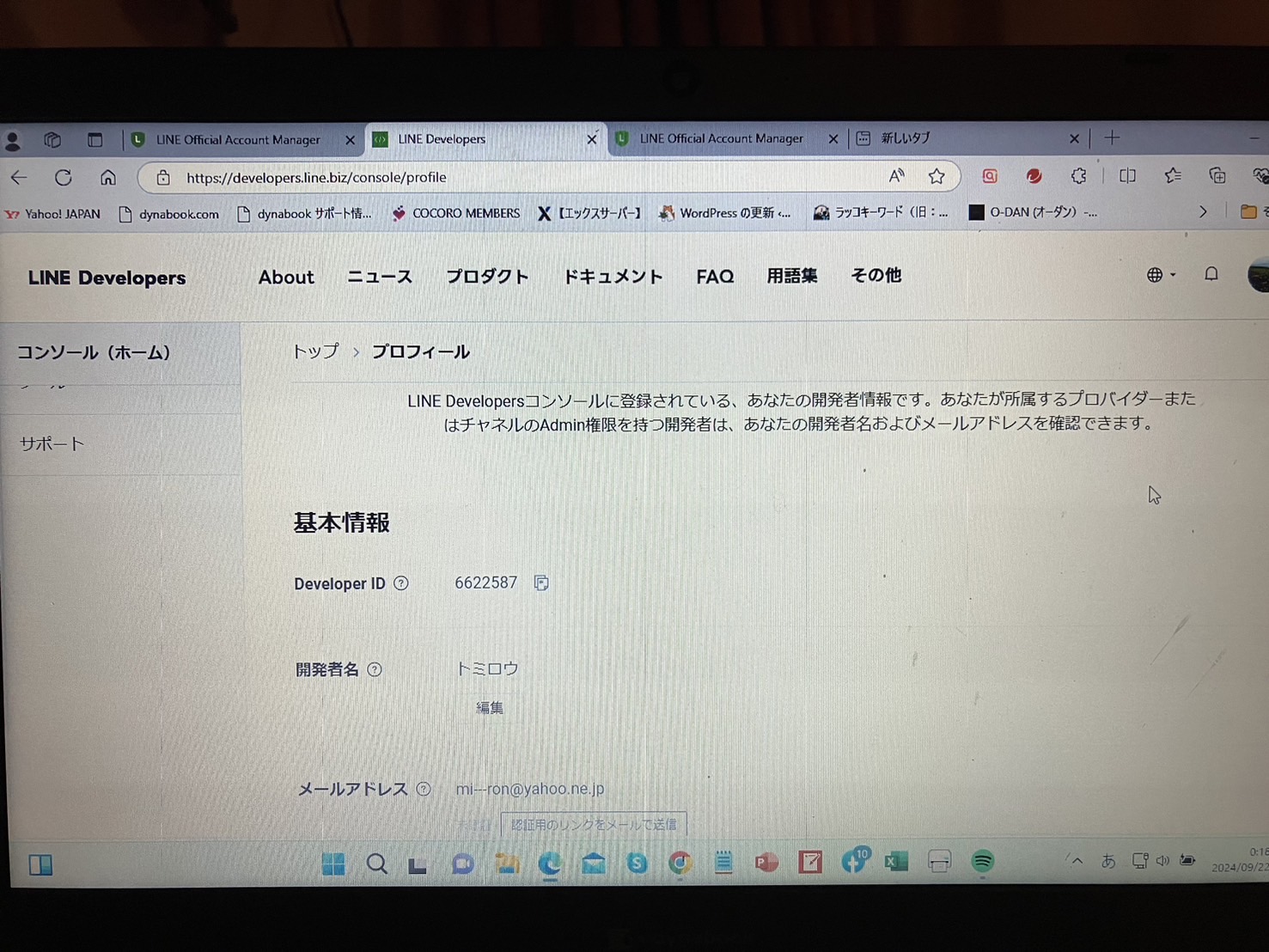Open the Workspaces icon in tab bar
Viewport: 1269px width, 952px height.
[x=52, y=139]
